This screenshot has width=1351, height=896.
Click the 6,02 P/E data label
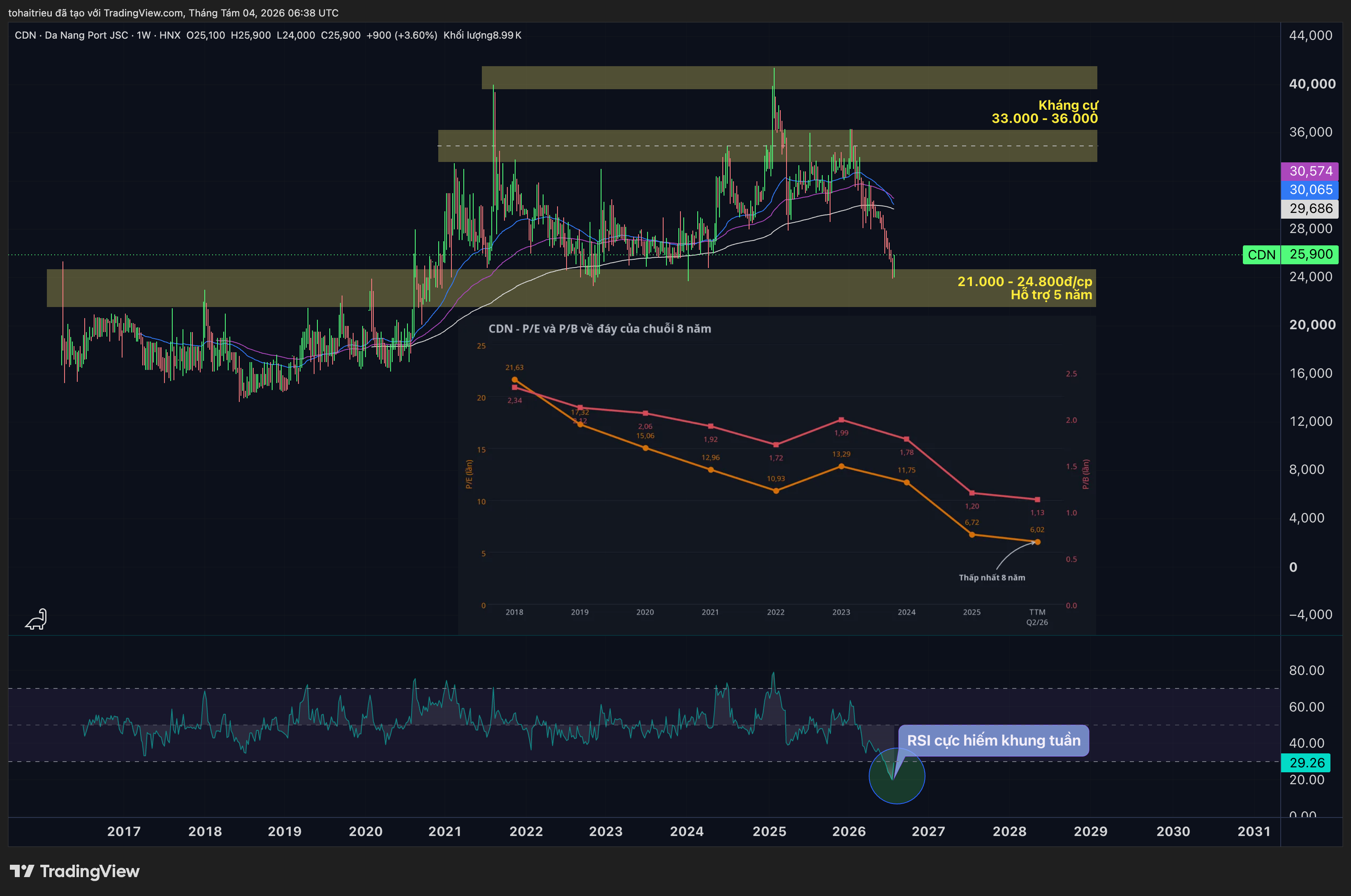click(1036, 530)
